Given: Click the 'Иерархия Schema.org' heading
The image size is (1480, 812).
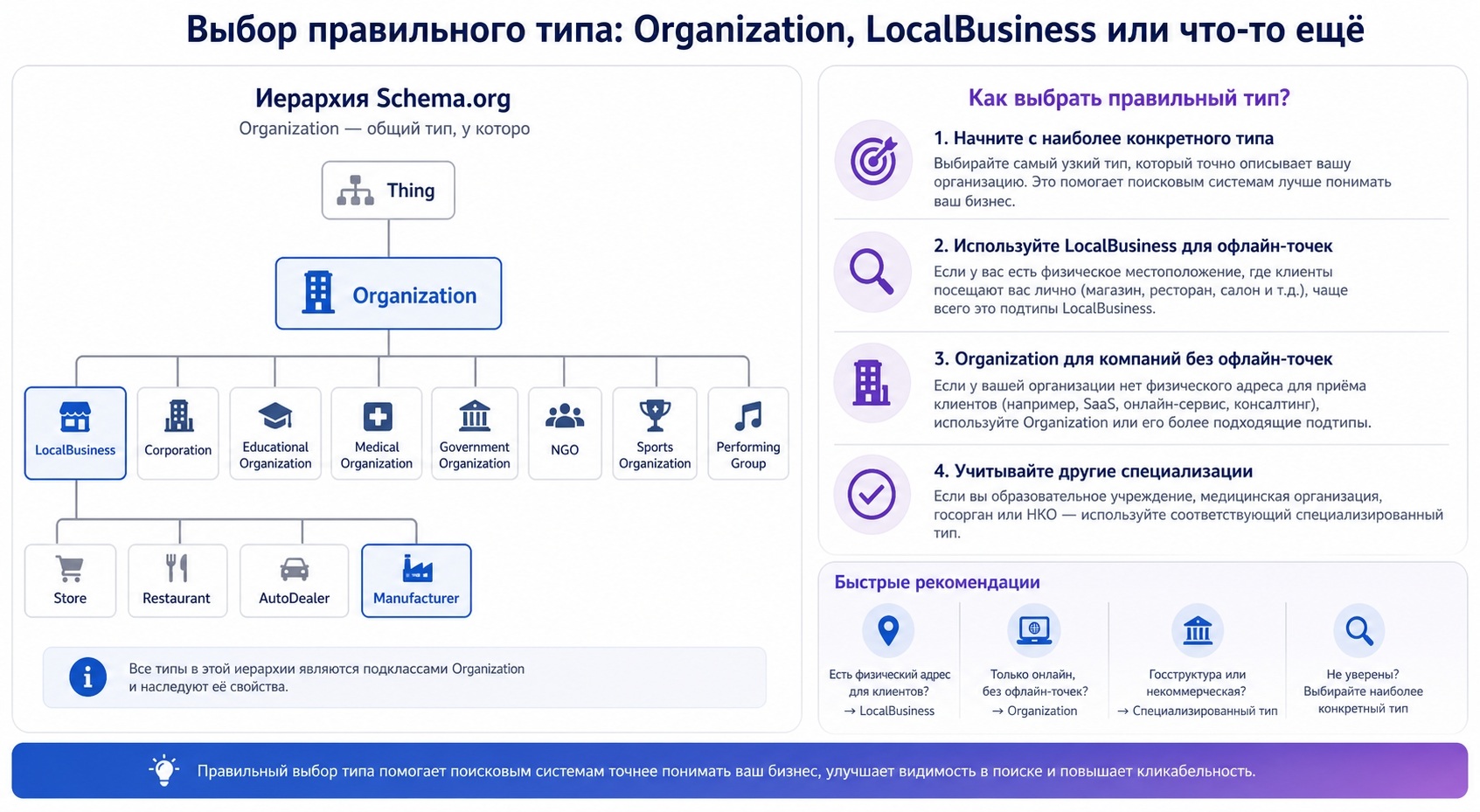Looking at the screenshot, I should (383, 98).
